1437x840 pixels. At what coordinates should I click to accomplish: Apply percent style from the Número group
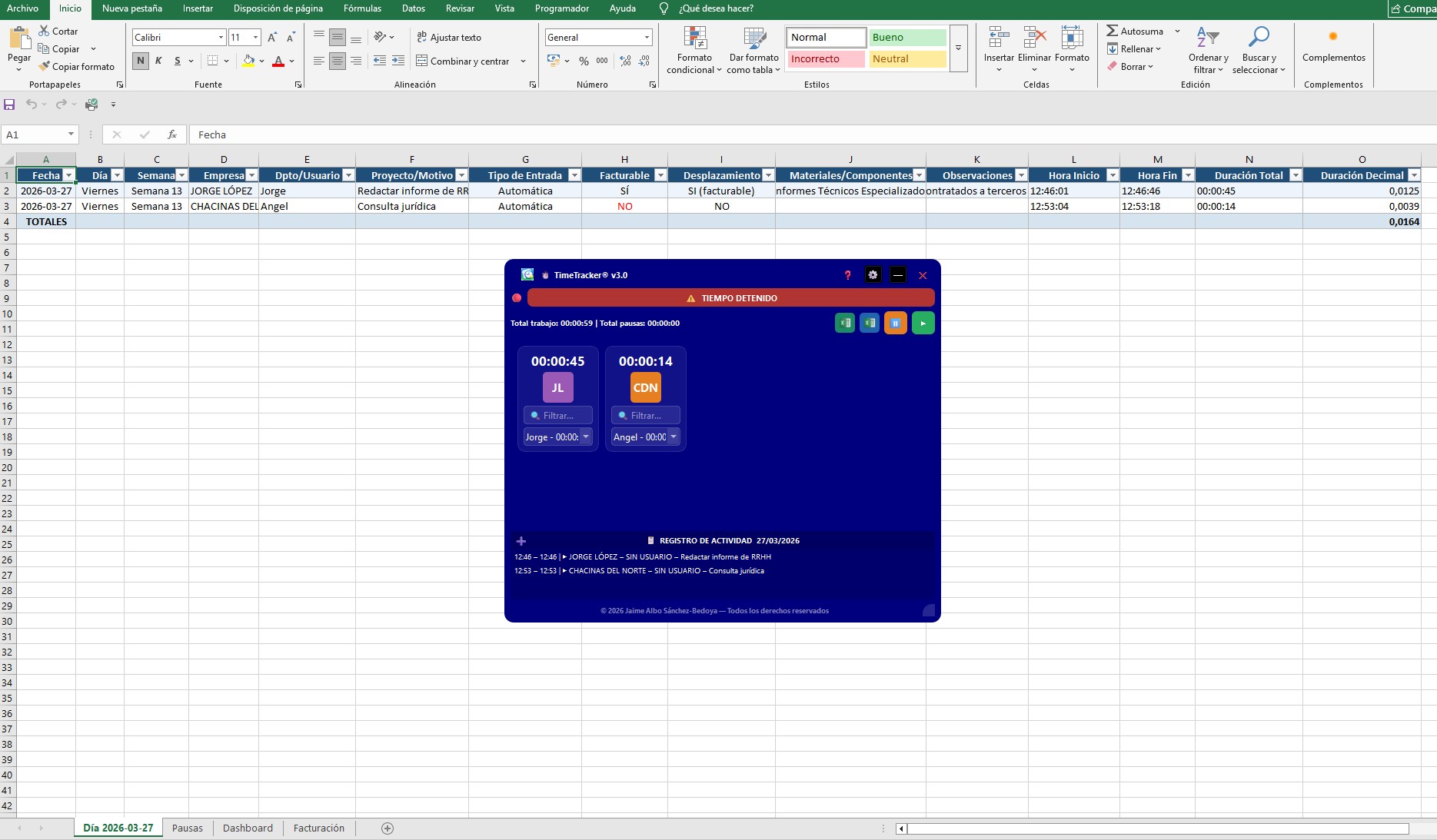point(584,61)
